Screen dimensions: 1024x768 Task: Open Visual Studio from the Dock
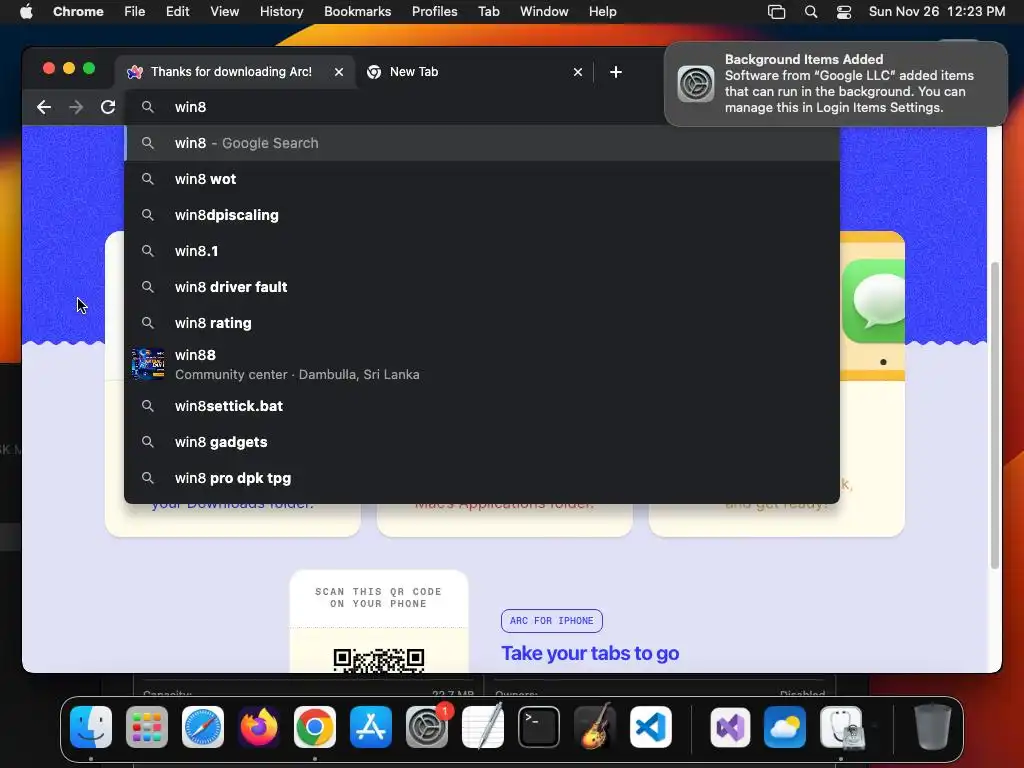pyautogui.click(x=730, y=727)
